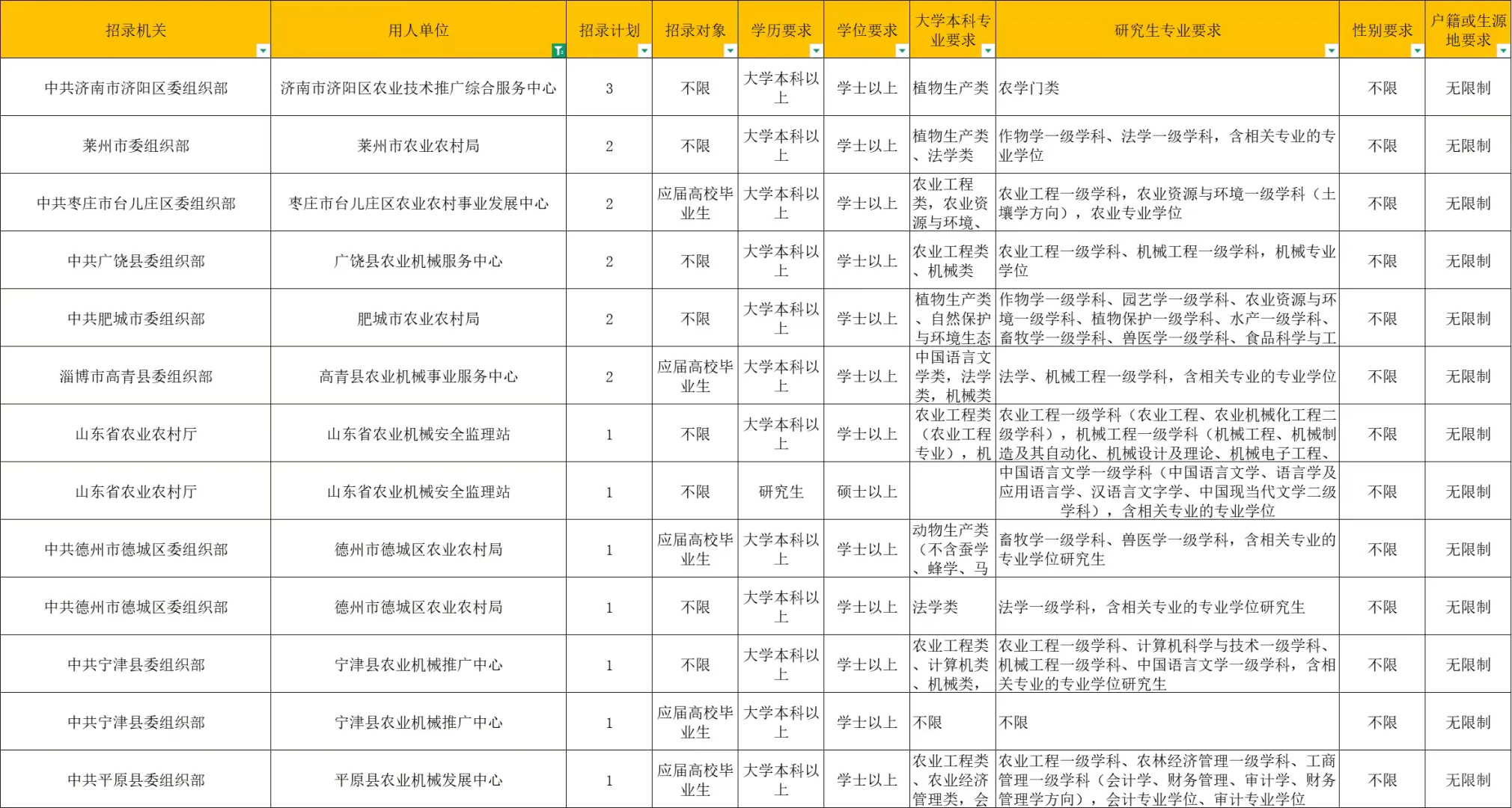The height and width of the screenshot is (808, 1512).
Task: Open the 学位要求 column filter dropdown
Action: click(902, 51)
